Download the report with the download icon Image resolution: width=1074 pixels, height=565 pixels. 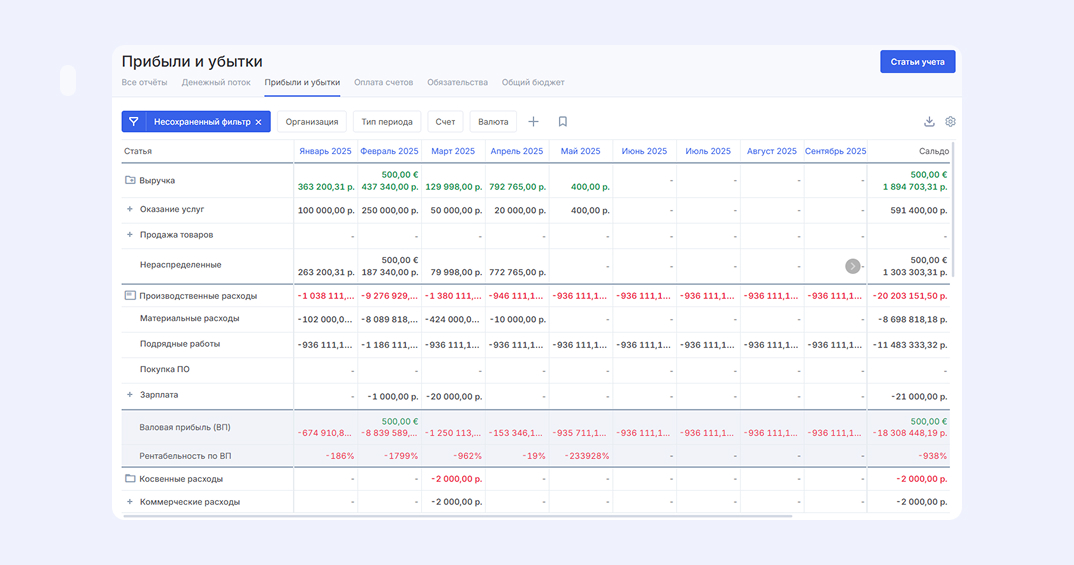point(929,122)
